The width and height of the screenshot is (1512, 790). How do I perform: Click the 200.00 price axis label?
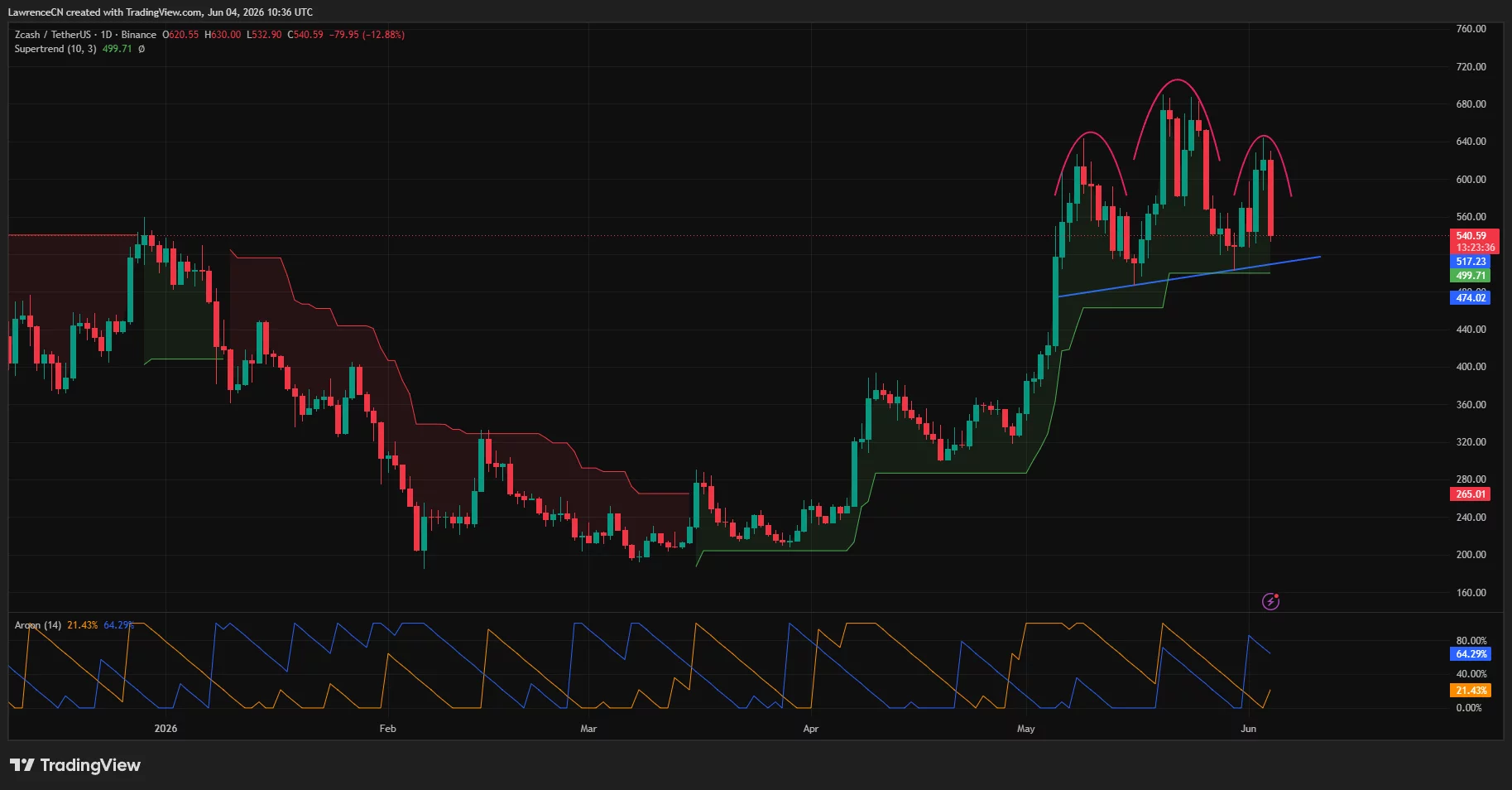coord(1471,555)
